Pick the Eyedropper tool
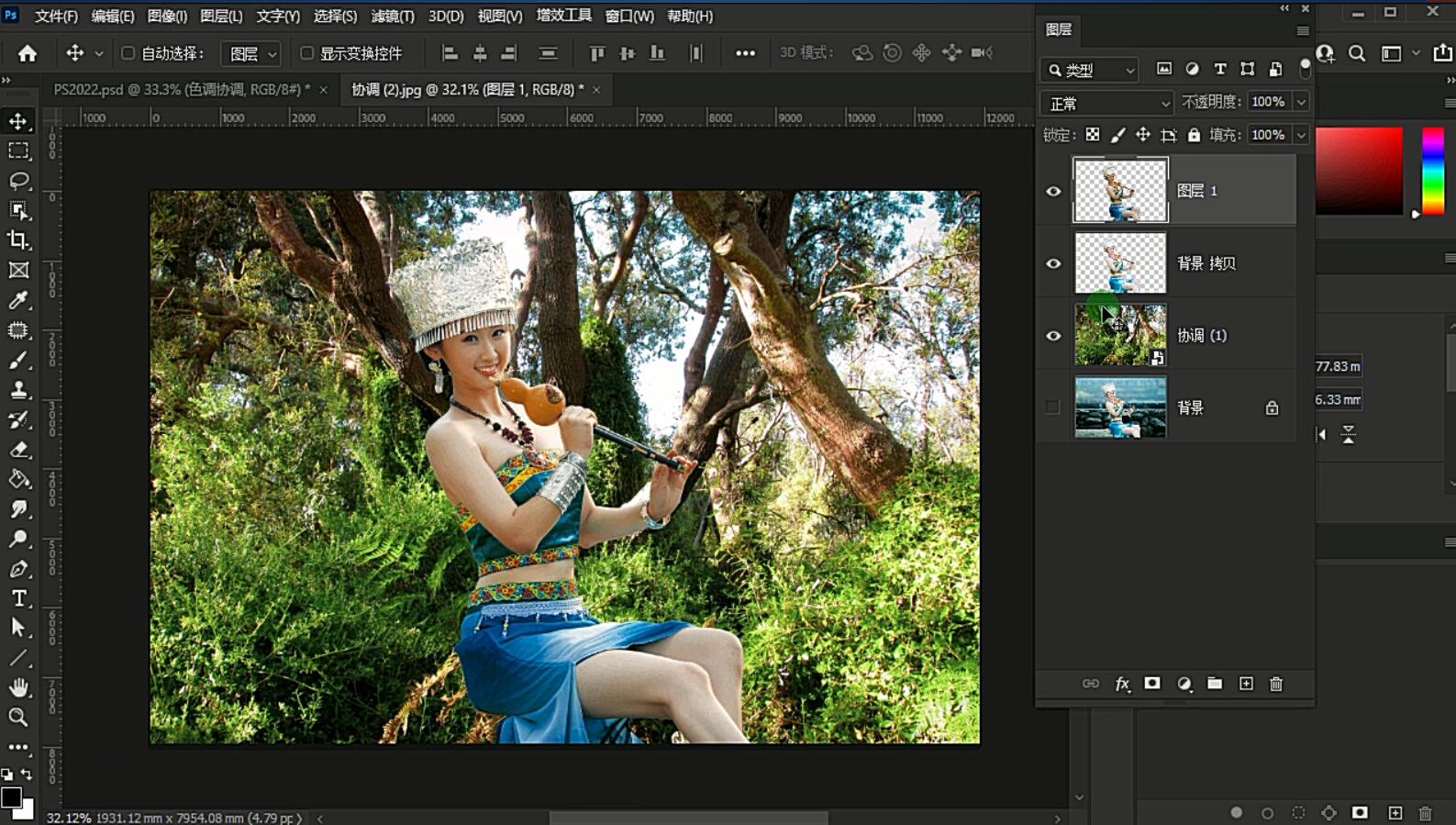This screenshot has width=1456, height=825. coord(18,300)
